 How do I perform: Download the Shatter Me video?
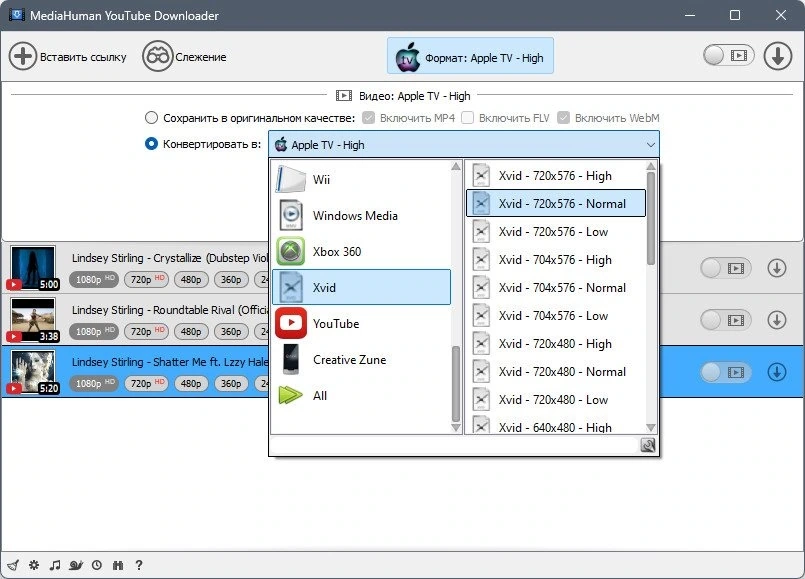[x=777, y=372]
